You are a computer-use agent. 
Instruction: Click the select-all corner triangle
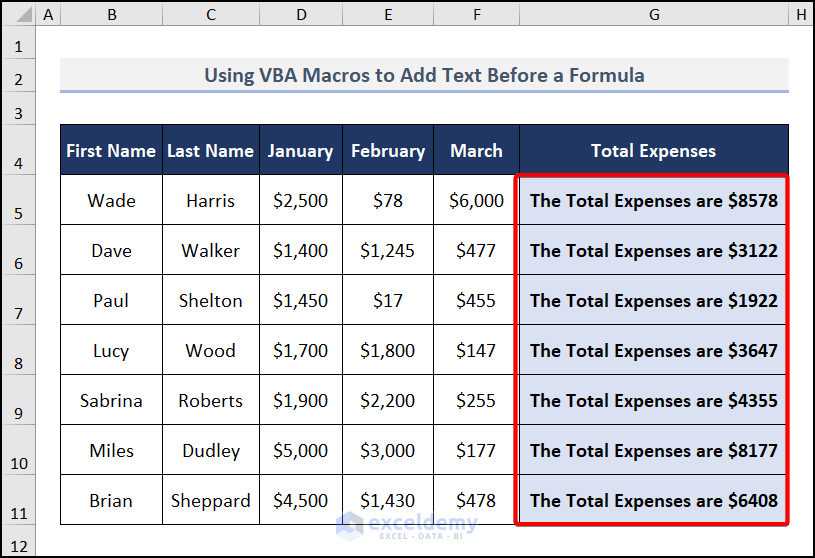[18, 15]
